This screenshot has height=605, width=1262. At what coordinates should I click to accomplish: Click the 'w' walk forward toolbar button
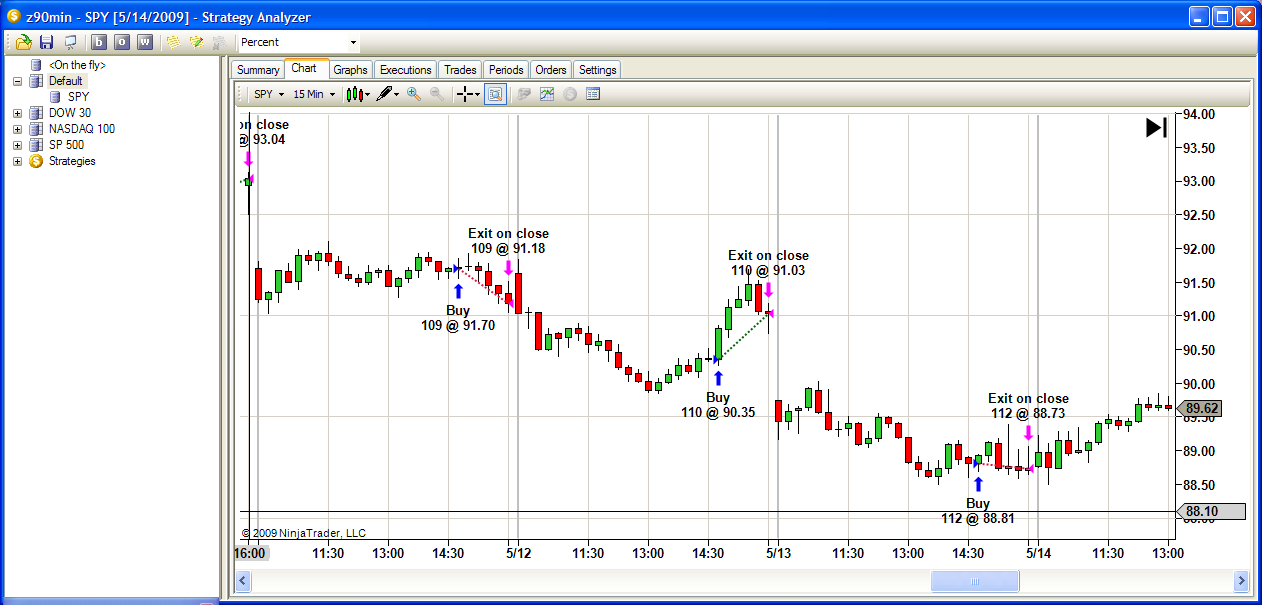pyautogui.click(x=145, y=42)
